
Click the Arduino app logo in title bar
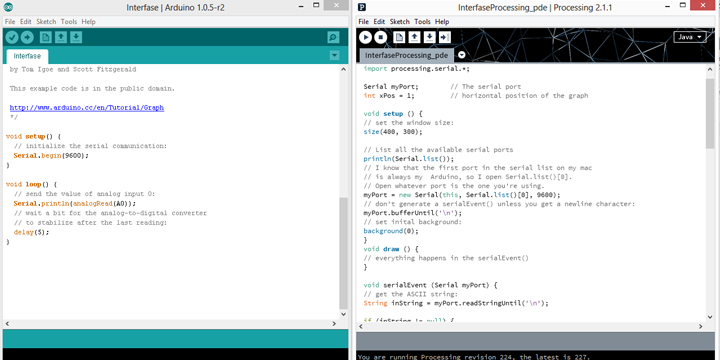click(x=8, y=6)
